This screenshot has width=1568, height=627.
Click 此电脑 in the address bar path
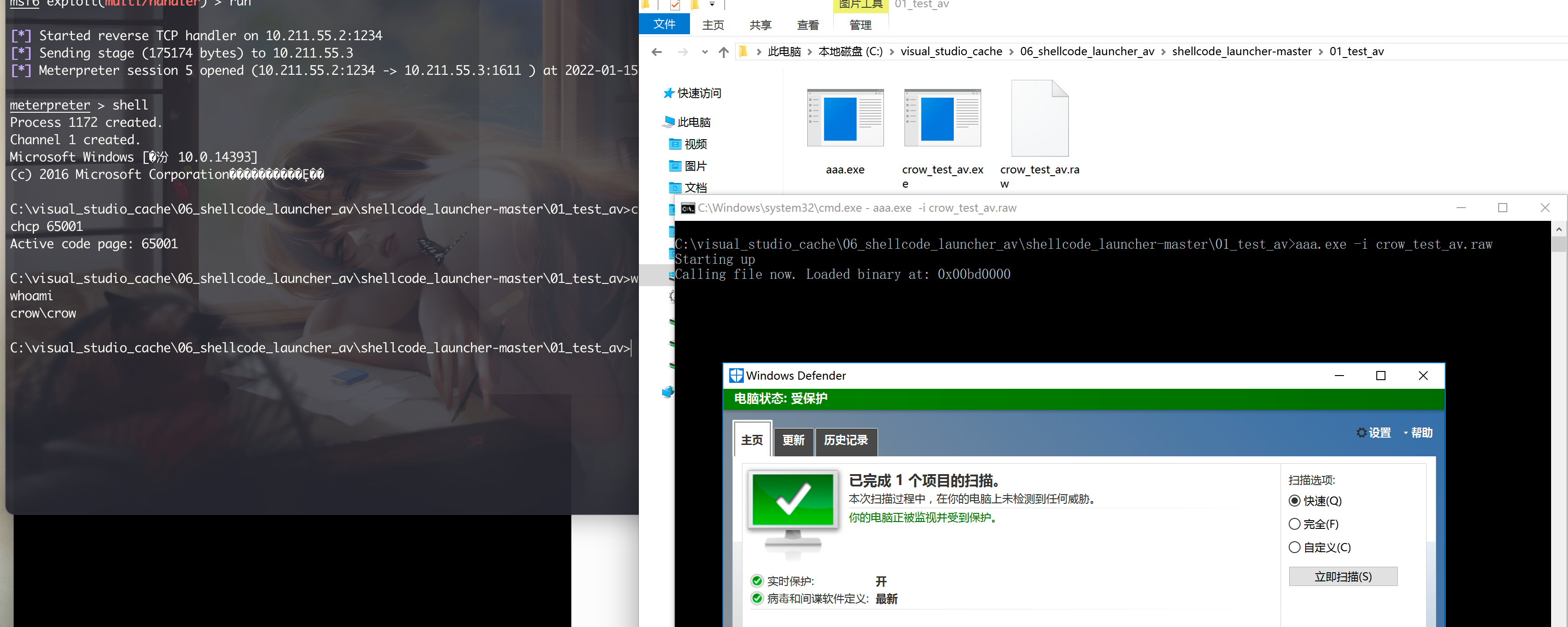784,52
